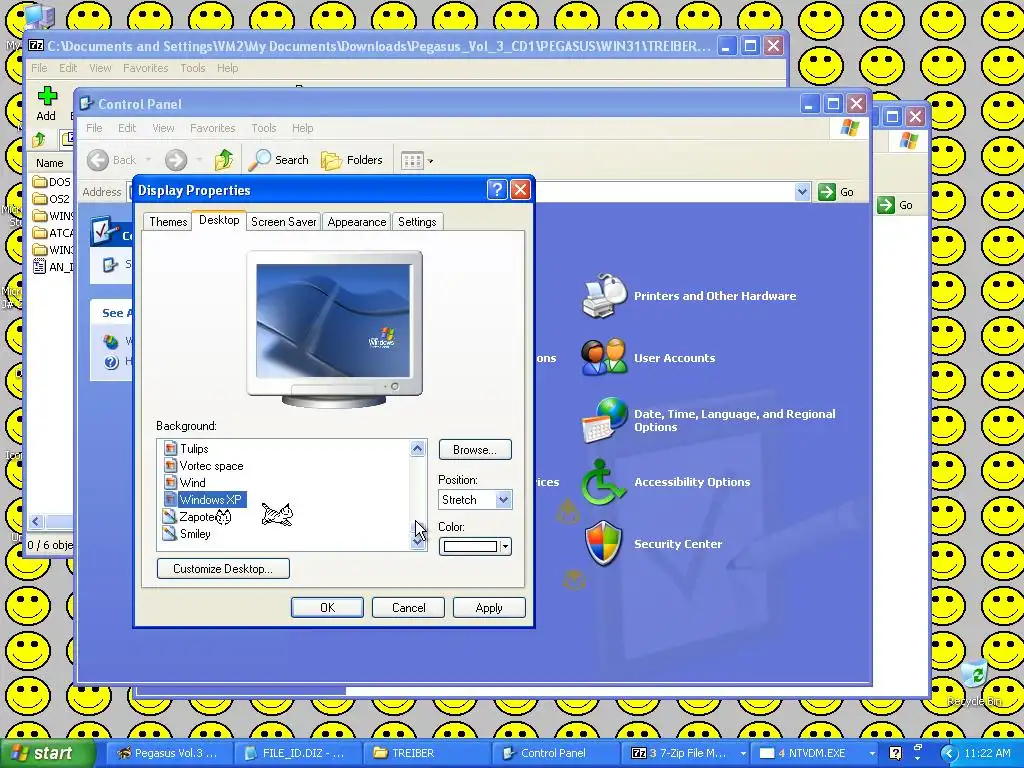Viewport: 1024px width, 768px height.
Task: Click the Folders toolbar icon
Action: pyautogui.click(x=331, y=160)
